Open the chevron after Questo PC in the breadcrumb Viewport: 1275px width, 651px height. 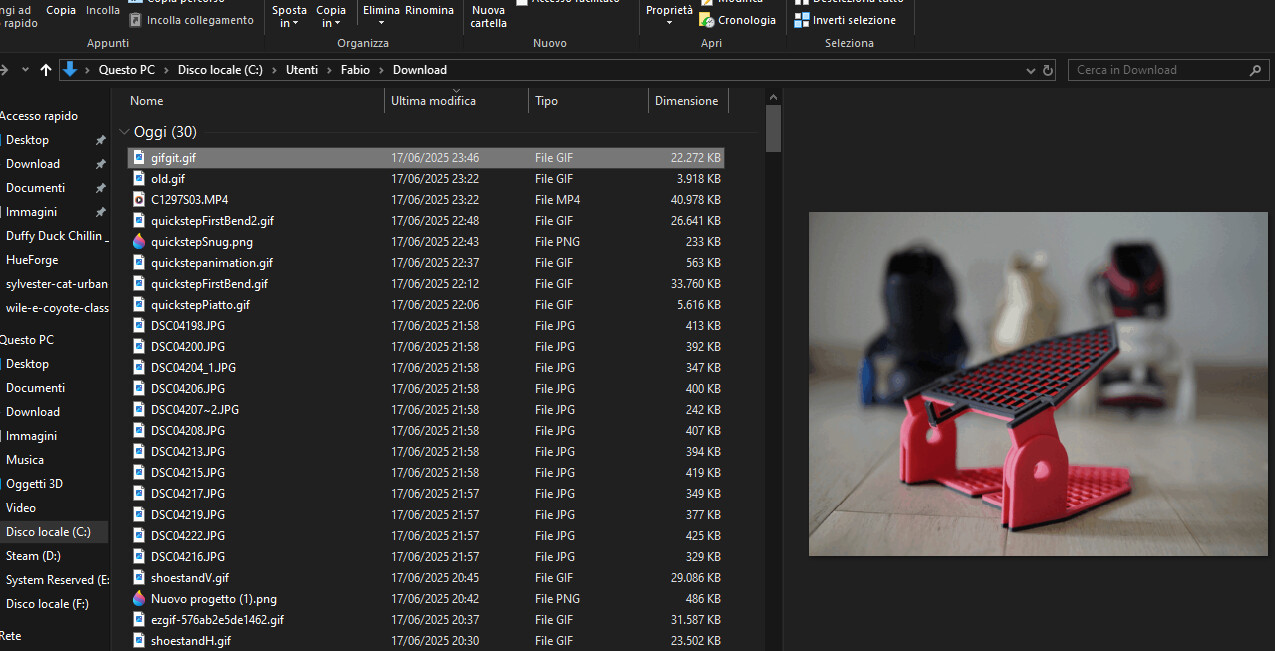166,70
